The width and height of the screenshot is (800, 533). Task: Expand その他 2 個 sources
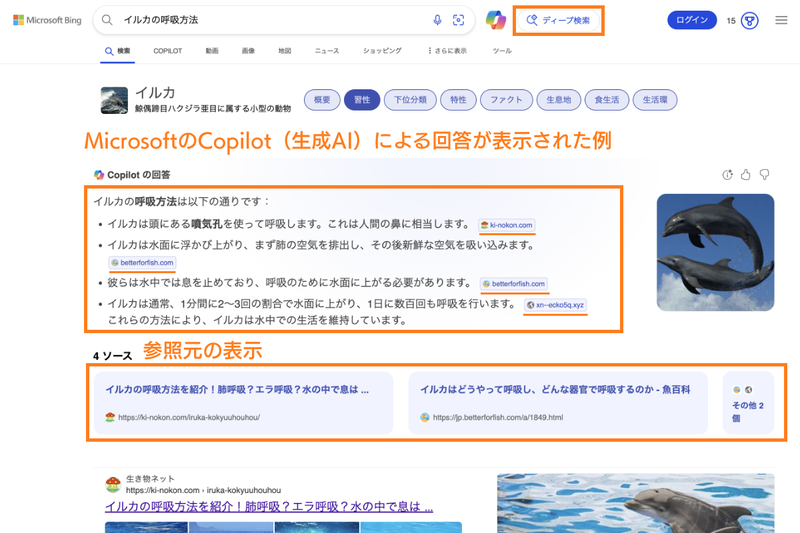[748, 403]
